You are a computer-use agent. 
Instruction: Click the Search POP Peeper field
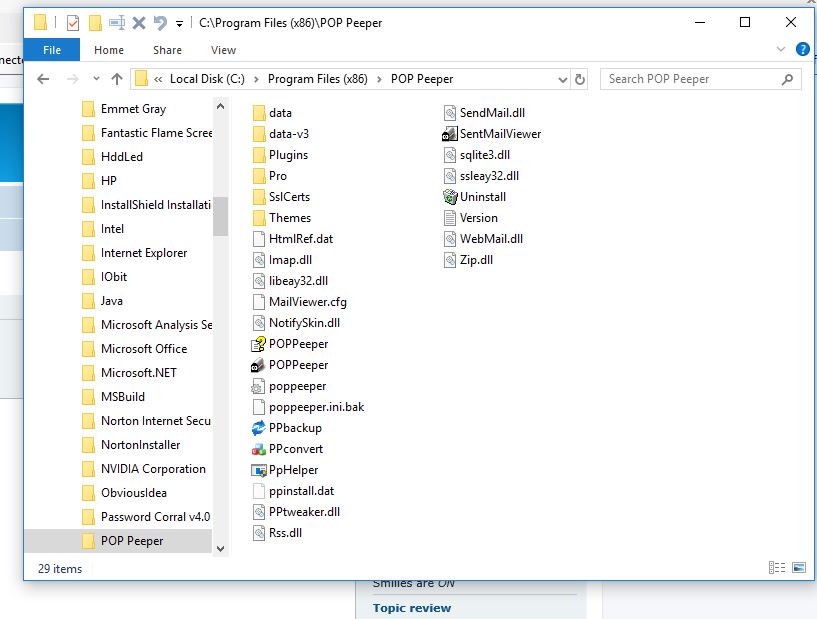pyautogui.click(x=700, y=79)
